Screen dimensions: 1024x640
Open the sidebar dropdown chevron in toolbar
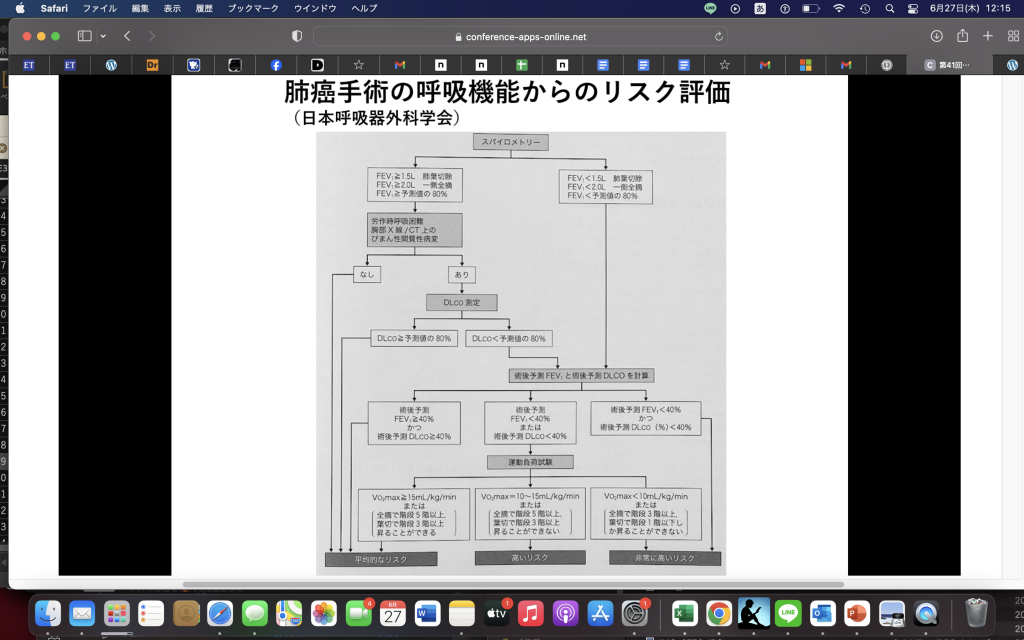[x=103, y=36]
